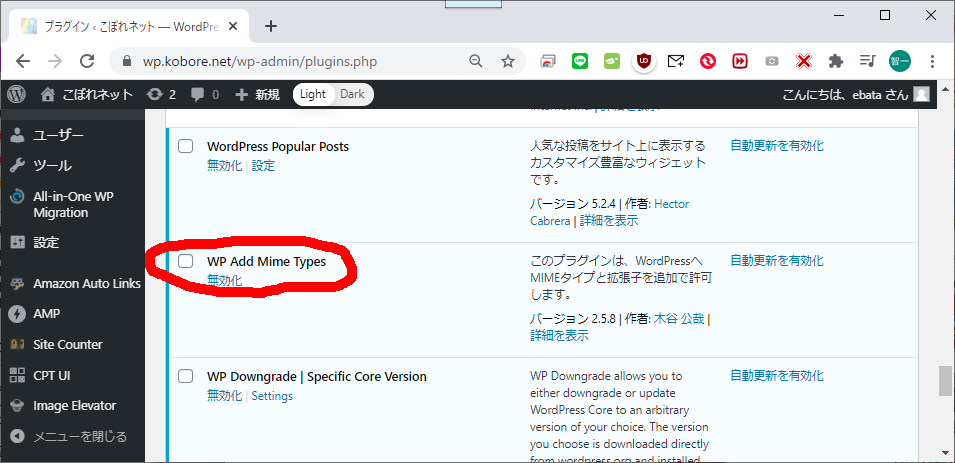955x463 pixels.
Task: Click the LINE extension icon
Action: 580,61
